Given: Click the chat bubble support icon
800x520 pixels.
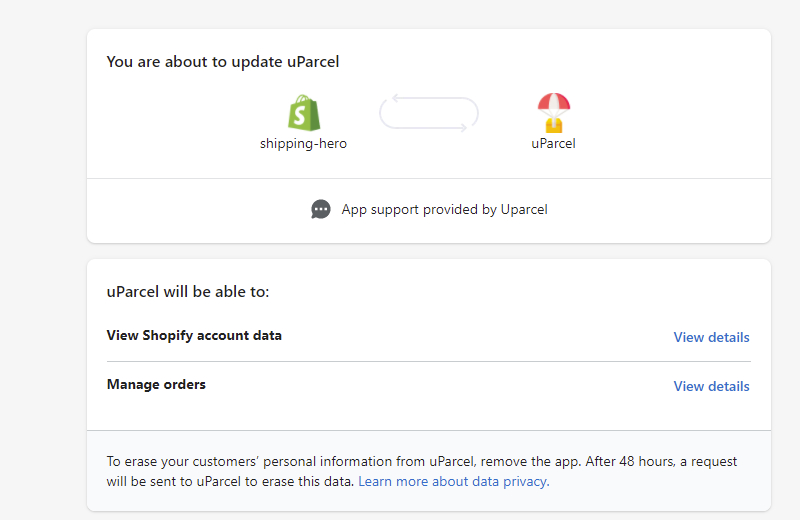Looking at the screenshot, I should click(x=321, y=209).
